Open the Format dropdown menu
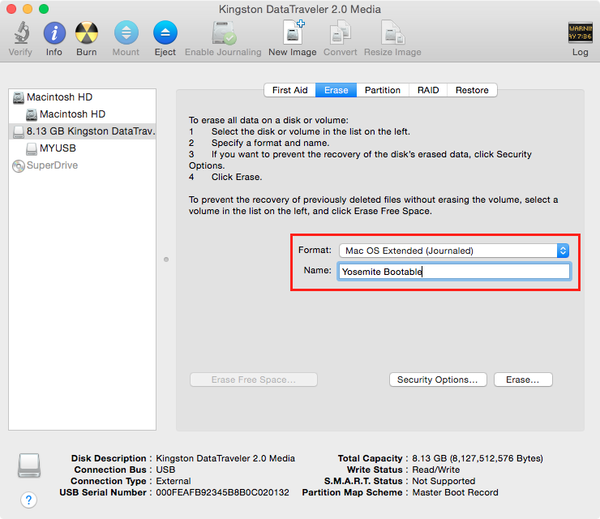600x519 pixels. click(454, 251)
